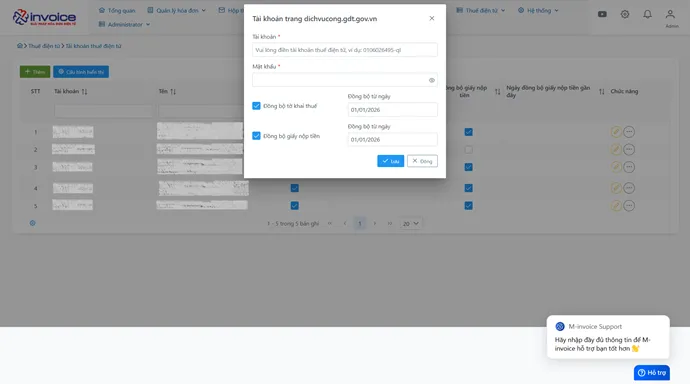Toggle giấy nộp tiền checkbox in row 2
The height and width of the screenshot is (384, 690).
pyautogui.click(x=469, y=150)
